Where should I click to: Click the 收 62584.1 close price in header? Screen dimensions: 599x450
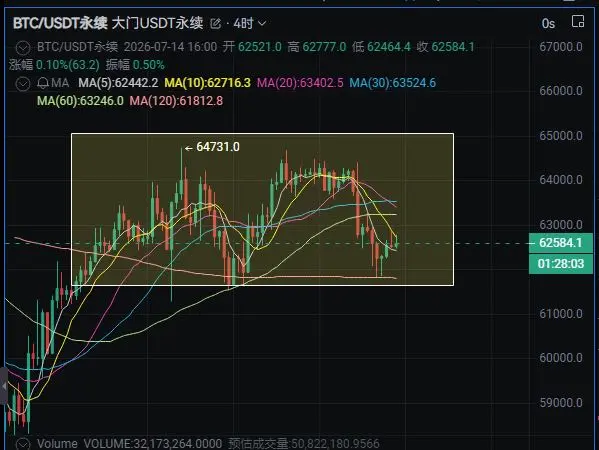click(445, 47)
